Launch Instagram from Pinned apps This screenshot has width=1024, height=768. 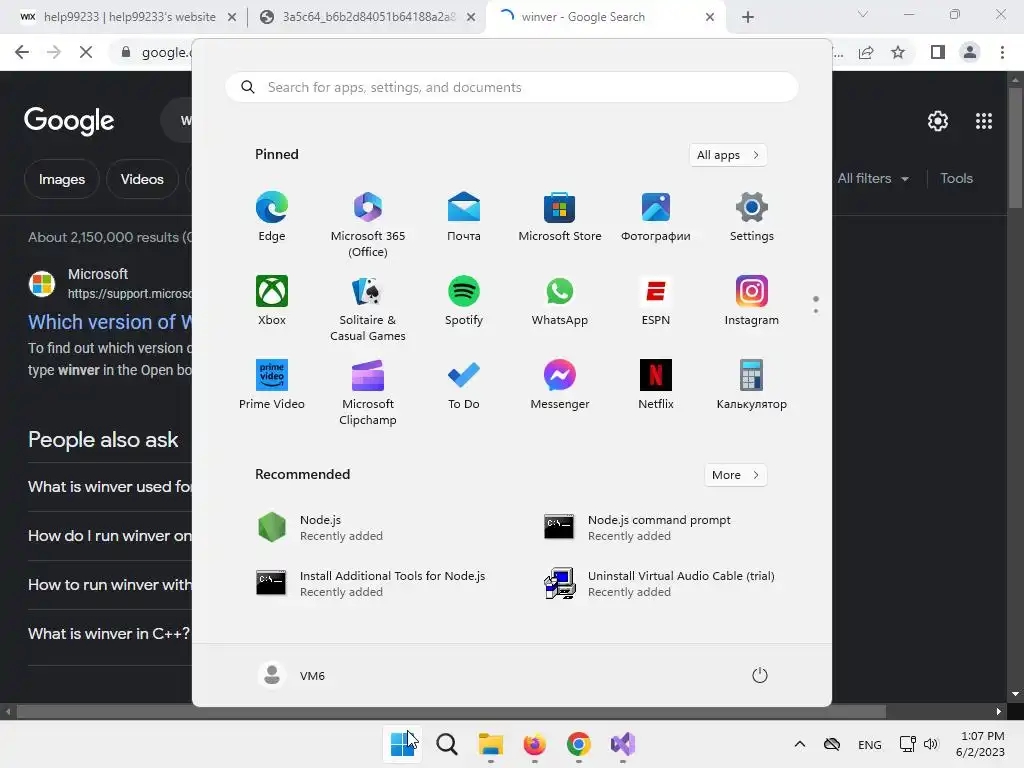point(752,300)
